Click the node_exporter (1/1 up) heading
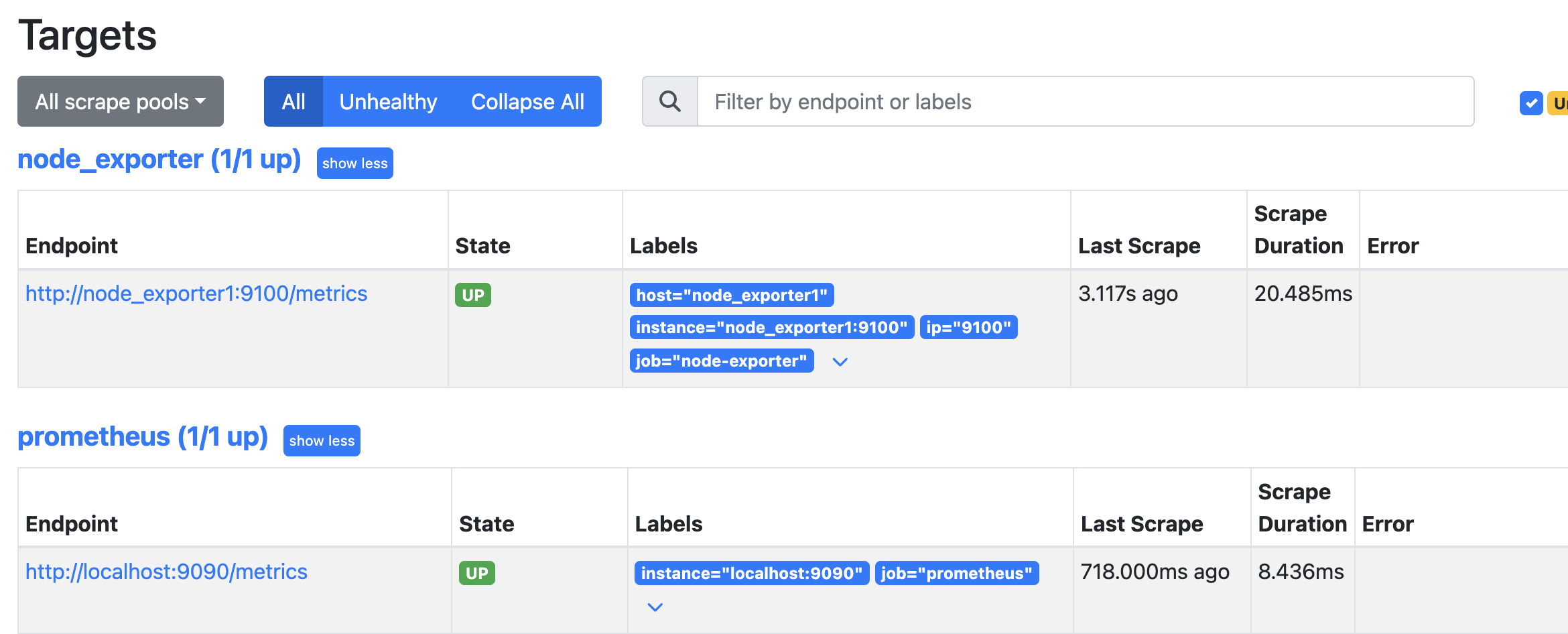 tap(159, 160)
